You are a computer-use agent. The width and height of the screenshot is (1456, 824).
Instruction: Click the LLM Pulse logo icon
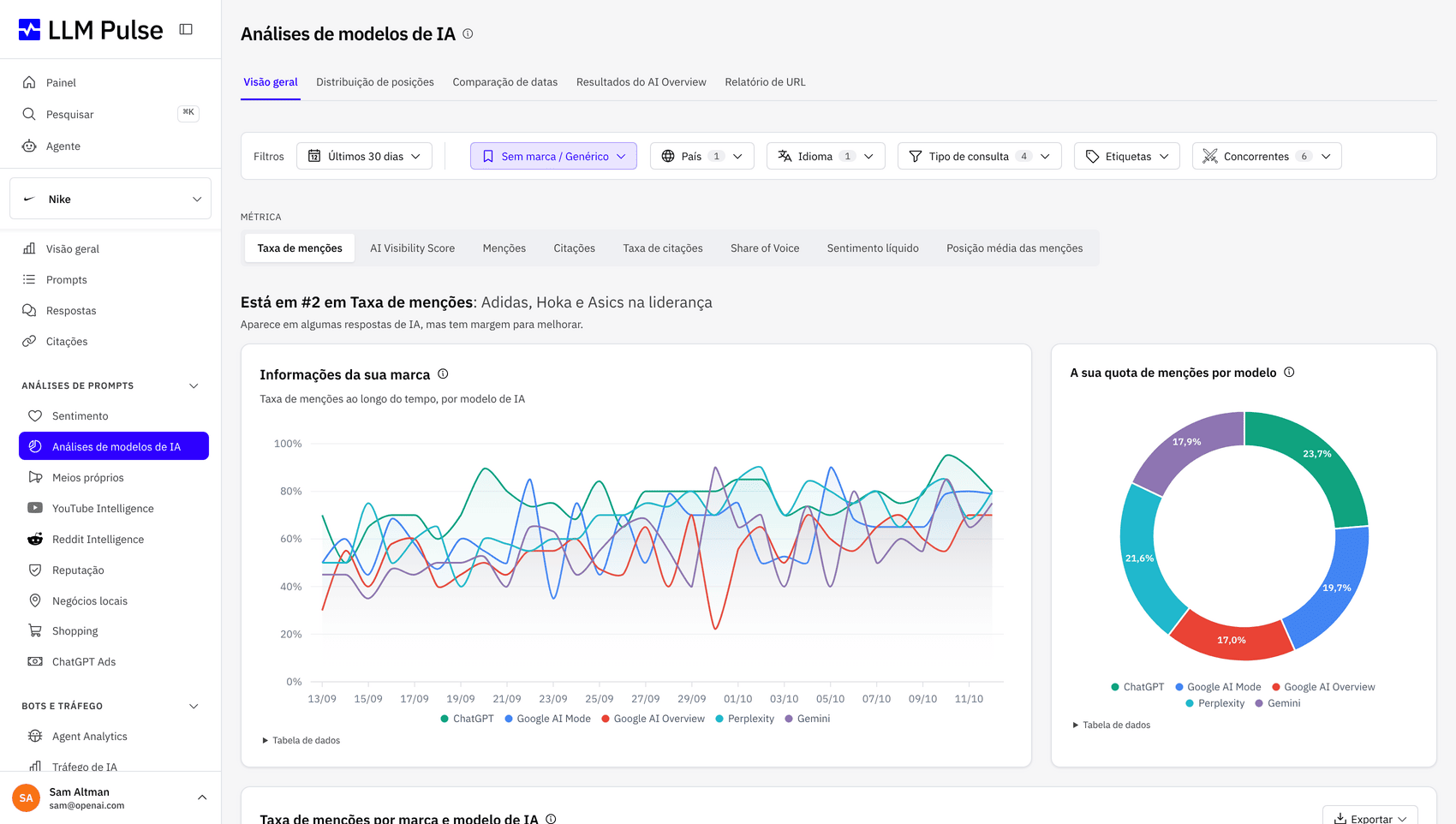[x=29, y=30]
